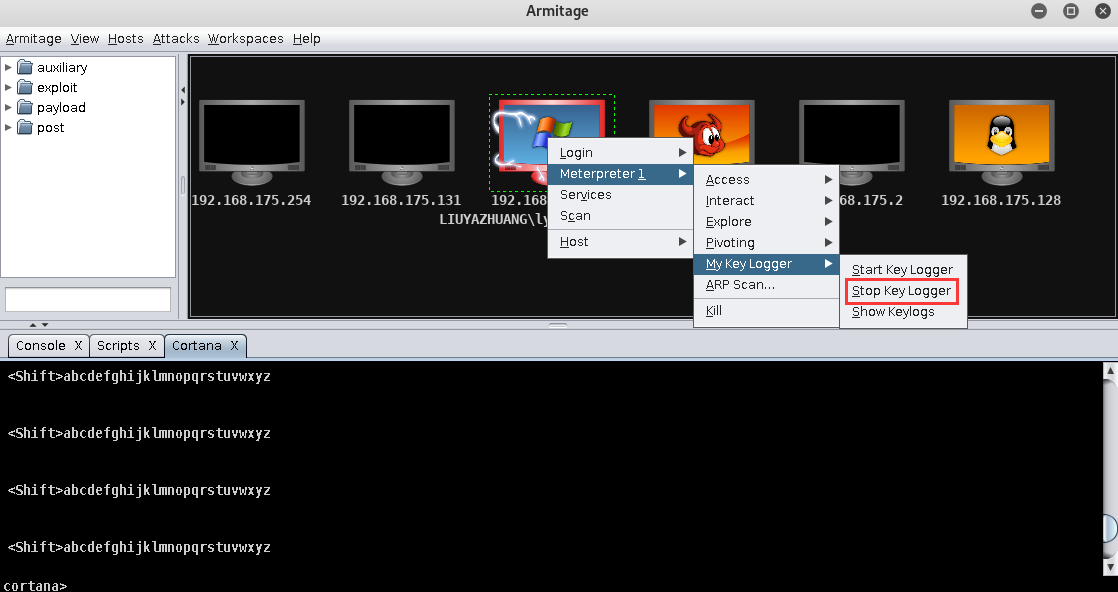This screenshot has width=1118, height=592.
Task: Open the Attacks menu
Action: [x=176, y=39]
